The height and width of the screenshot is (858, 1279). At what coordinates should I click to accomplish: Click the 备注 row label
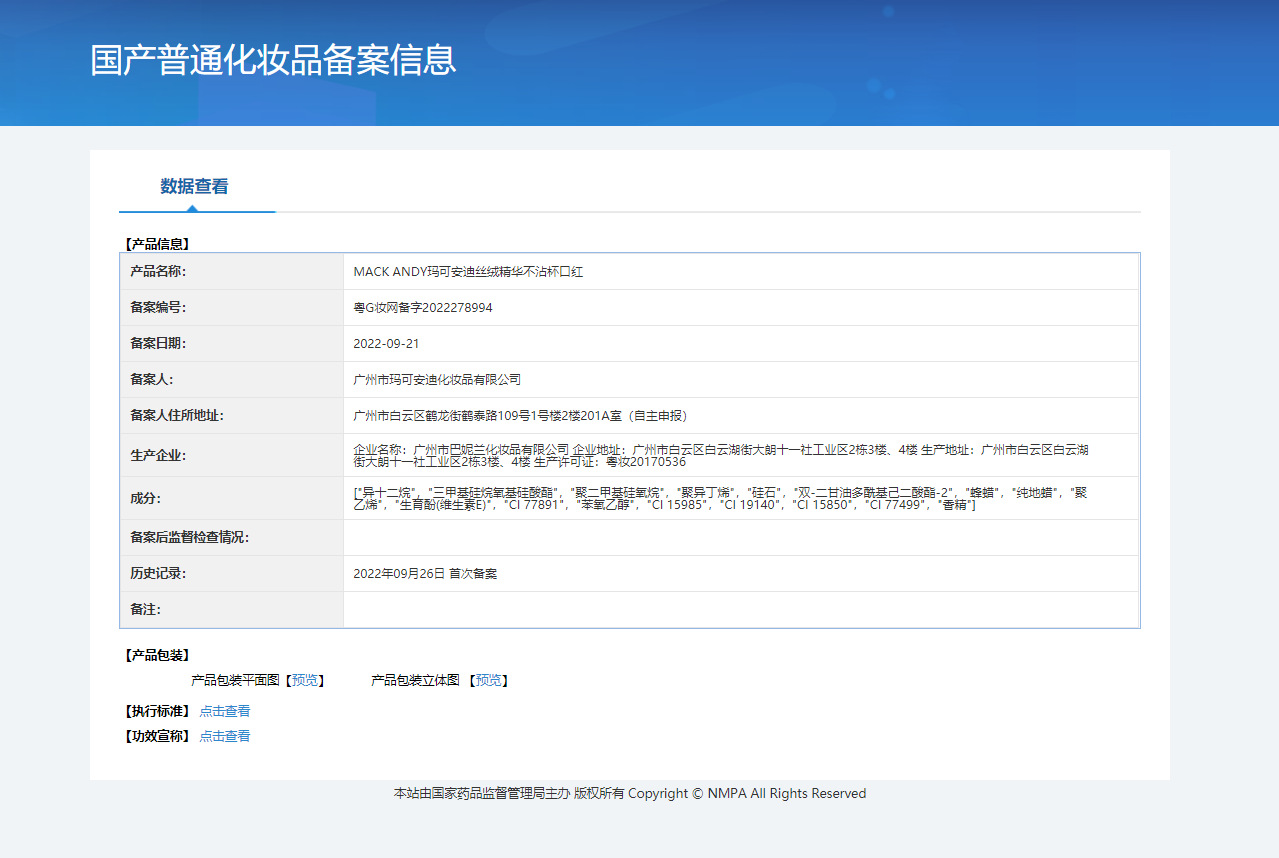(x=145, y=610)
